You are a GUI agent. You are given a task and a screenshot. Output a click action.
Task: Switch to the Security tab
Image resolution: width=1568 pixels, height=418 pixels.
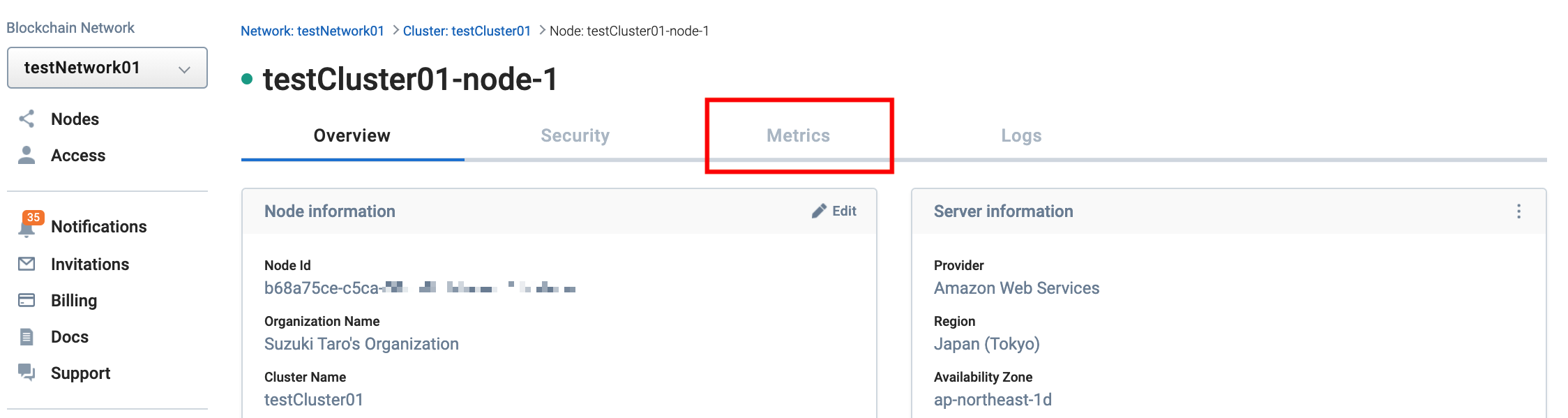575,135
